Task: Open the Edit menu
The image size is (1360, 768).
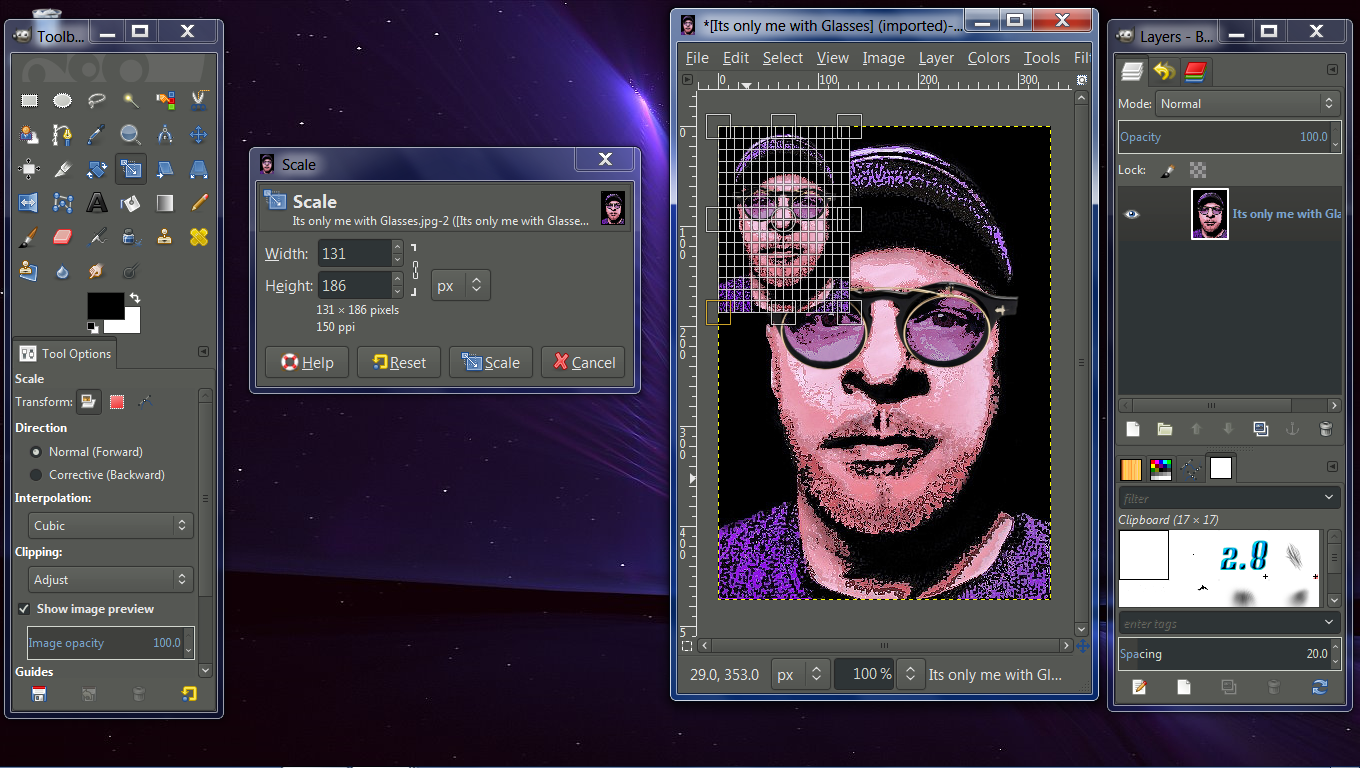Action: [736, 58]
